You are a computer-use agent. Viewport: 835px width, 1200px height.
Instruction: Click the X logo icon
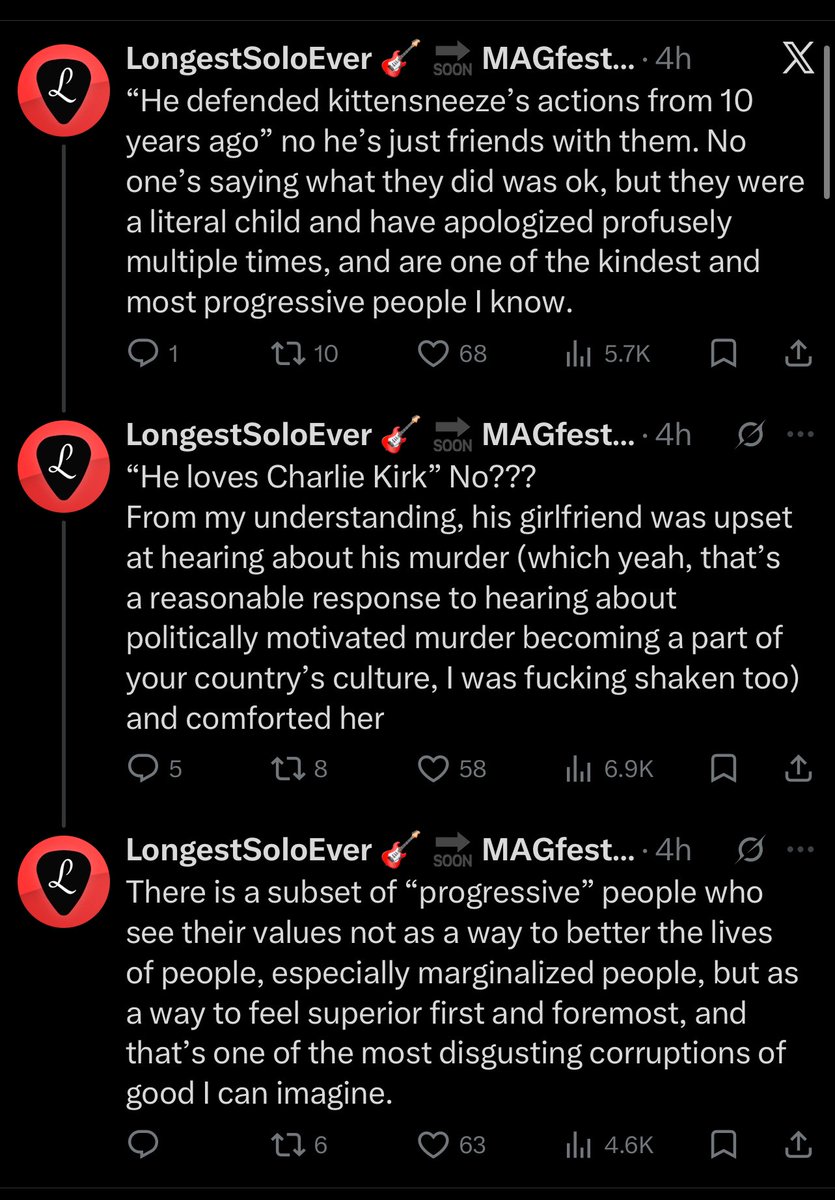pos(796,59)
